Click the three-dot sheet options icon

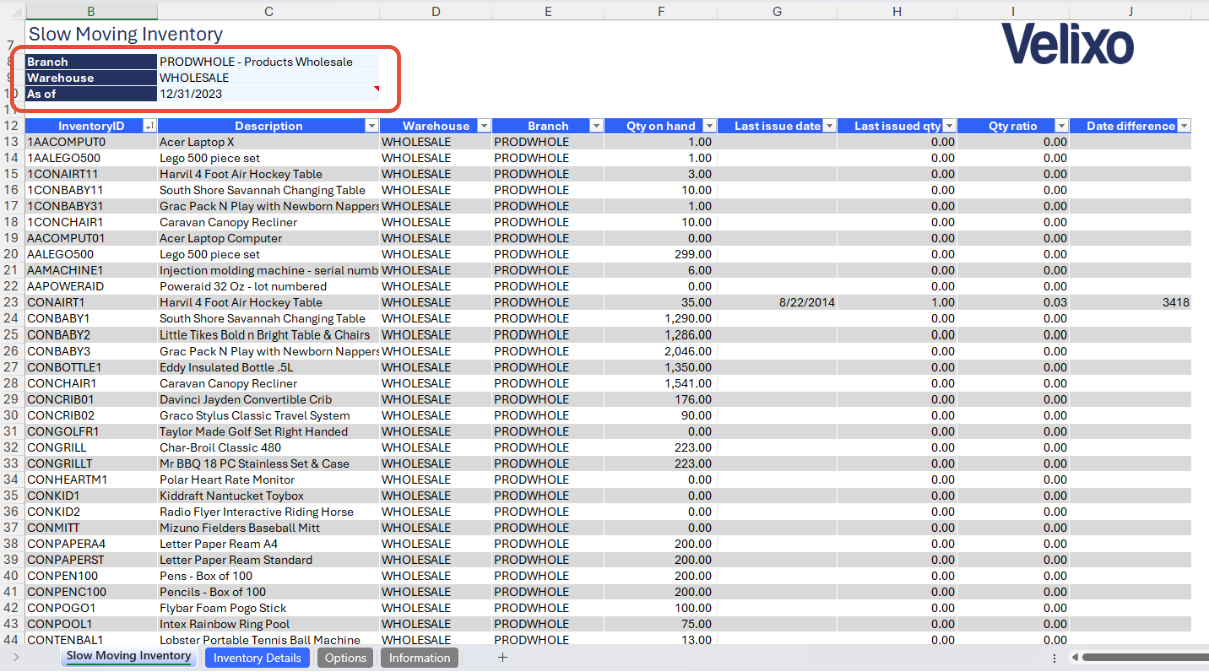click(1054, 658)
